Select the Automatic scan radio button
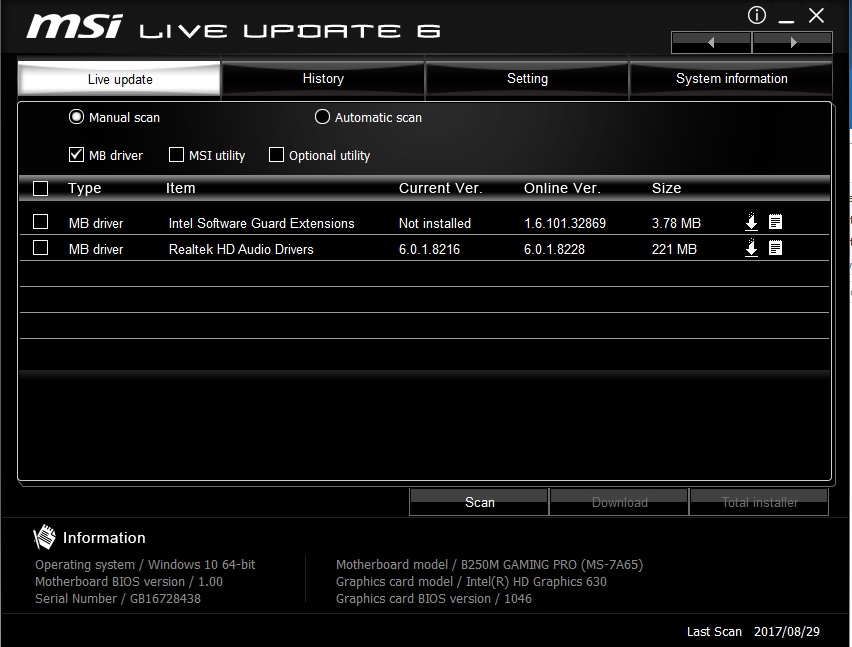852x647 pixels. tap(322, 117)
